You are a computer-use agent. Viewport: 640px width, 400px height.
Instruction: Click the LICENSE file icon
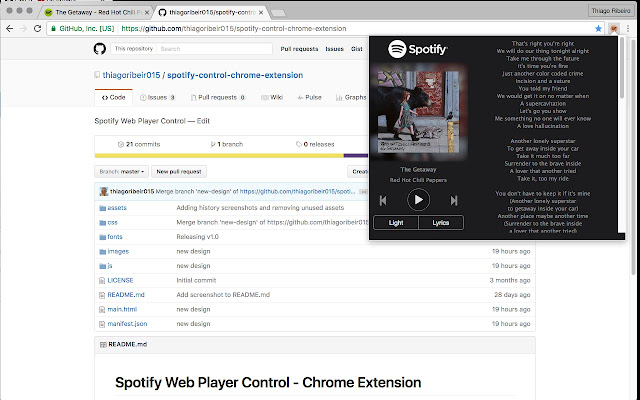point(102,281)
